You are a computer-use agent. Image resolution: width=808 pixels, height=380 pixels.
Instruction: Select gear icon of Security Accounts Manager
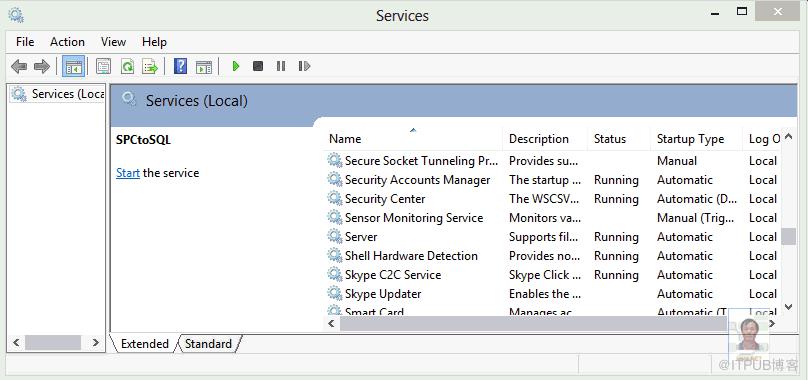335,179
